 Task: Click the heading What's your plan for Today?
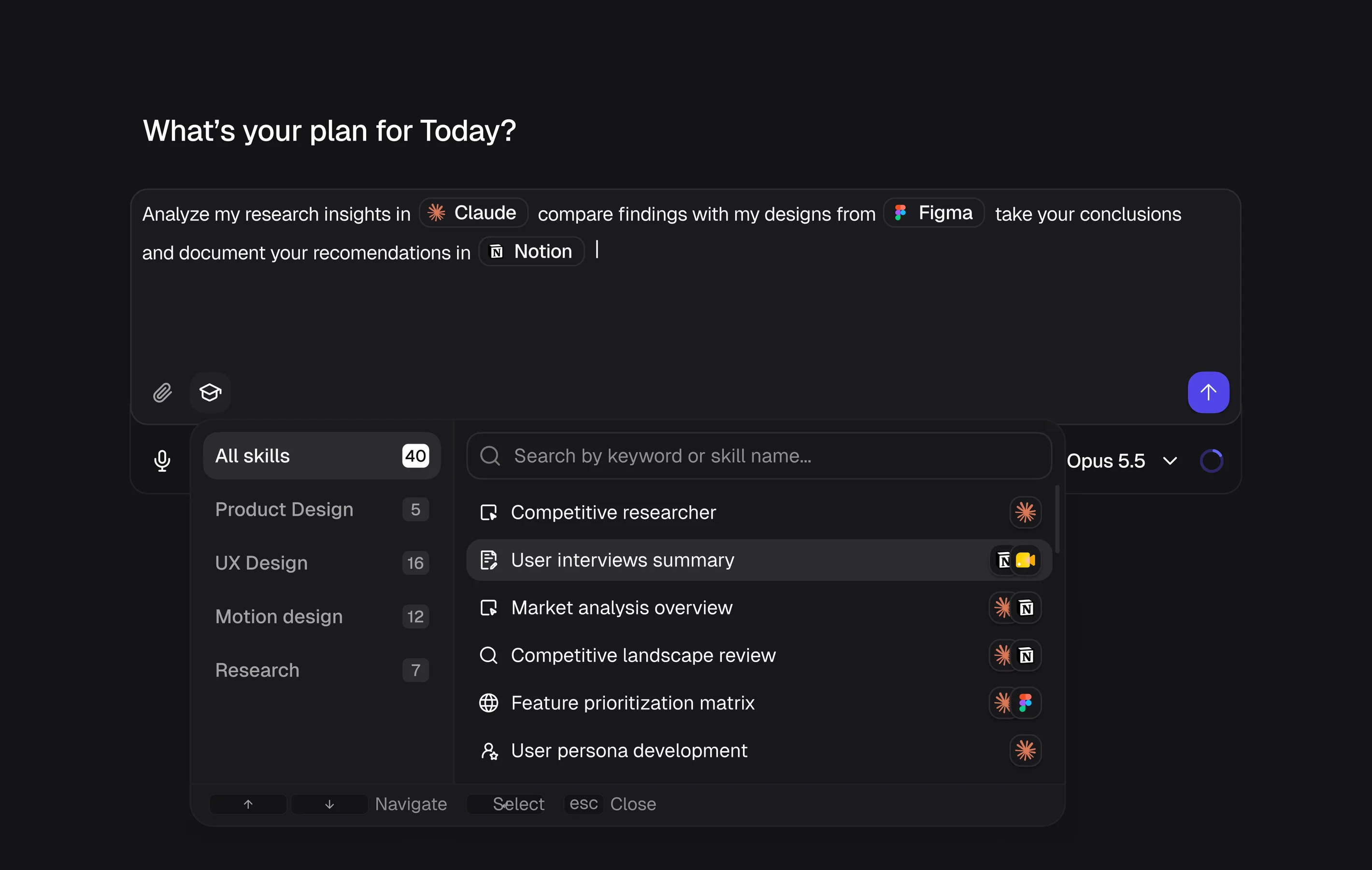(x=329, y=130)
